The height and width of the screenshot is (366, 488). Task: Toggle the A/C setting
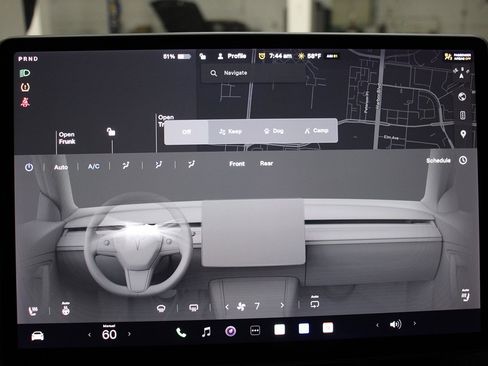[94, 166]
